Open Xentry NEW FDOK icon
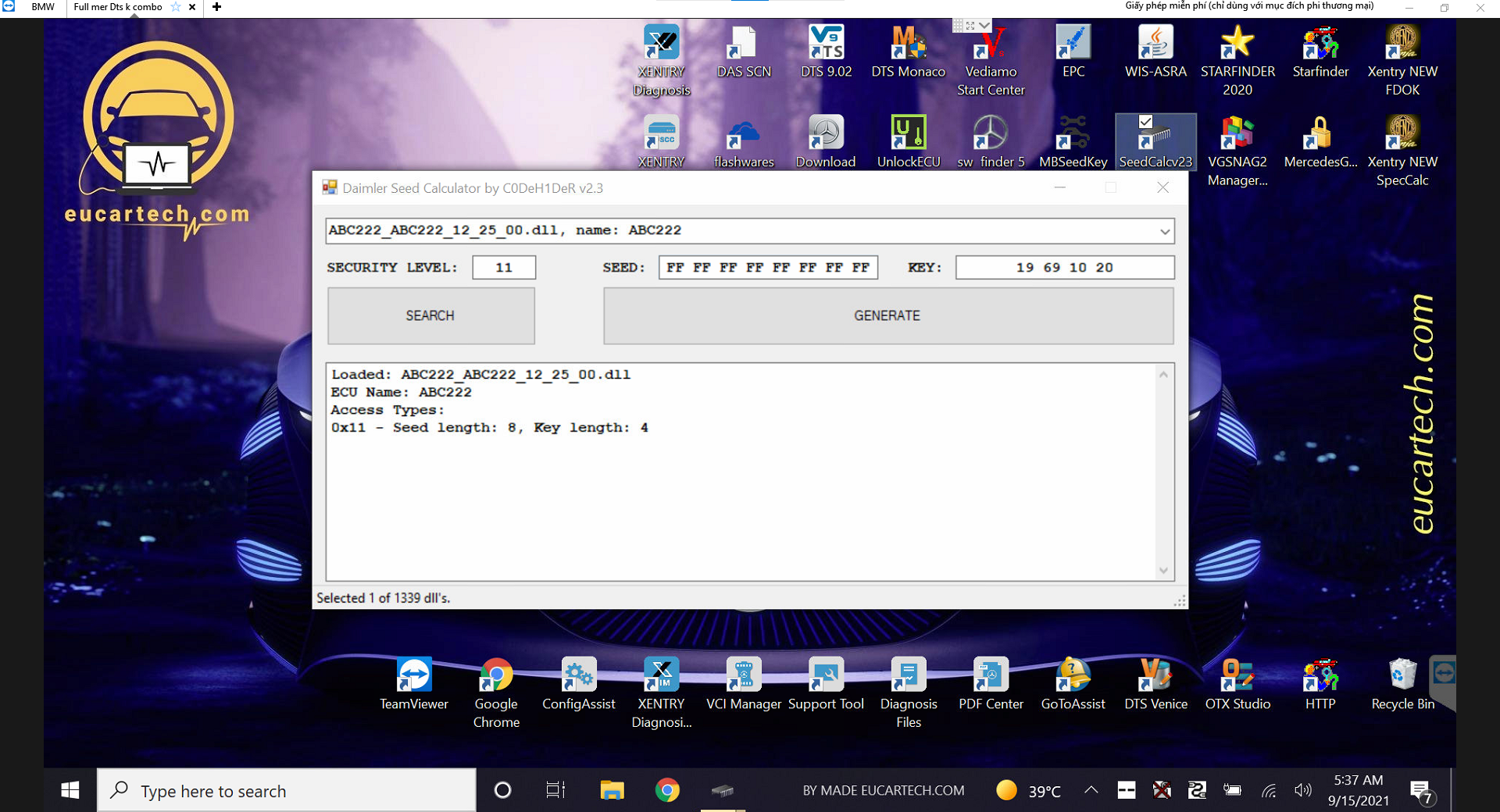 point(1402,60)
